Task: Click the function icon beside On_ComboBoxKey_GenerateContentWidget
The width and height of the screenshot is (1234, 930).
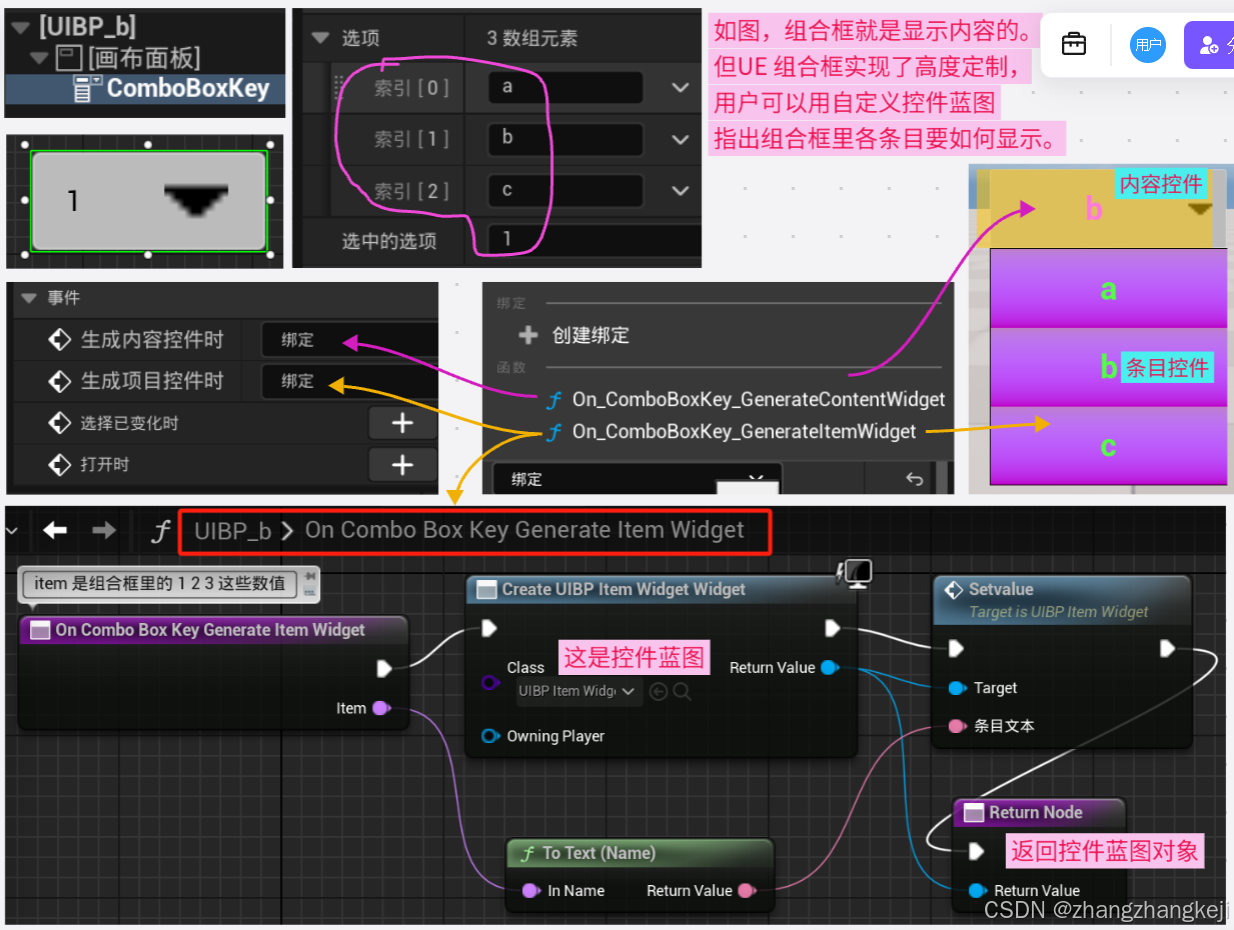Action: click(x=554, y=400)
